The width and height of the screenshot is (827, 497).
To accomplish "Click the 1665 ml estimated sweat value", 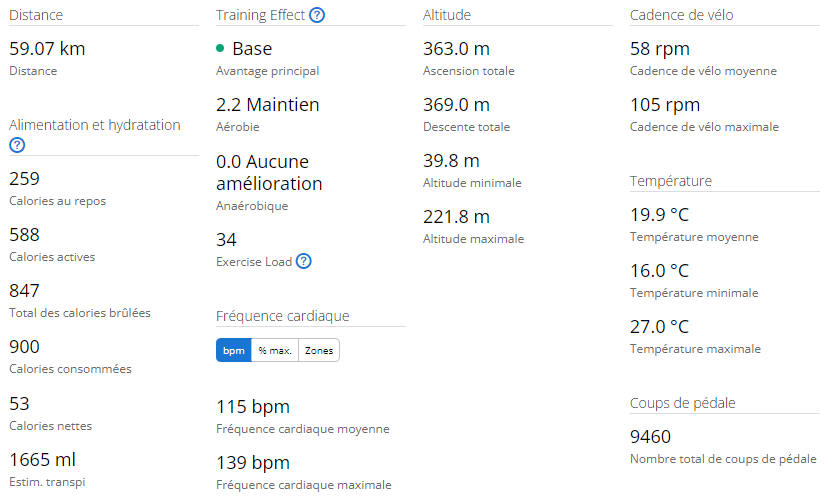I will 42,459.
